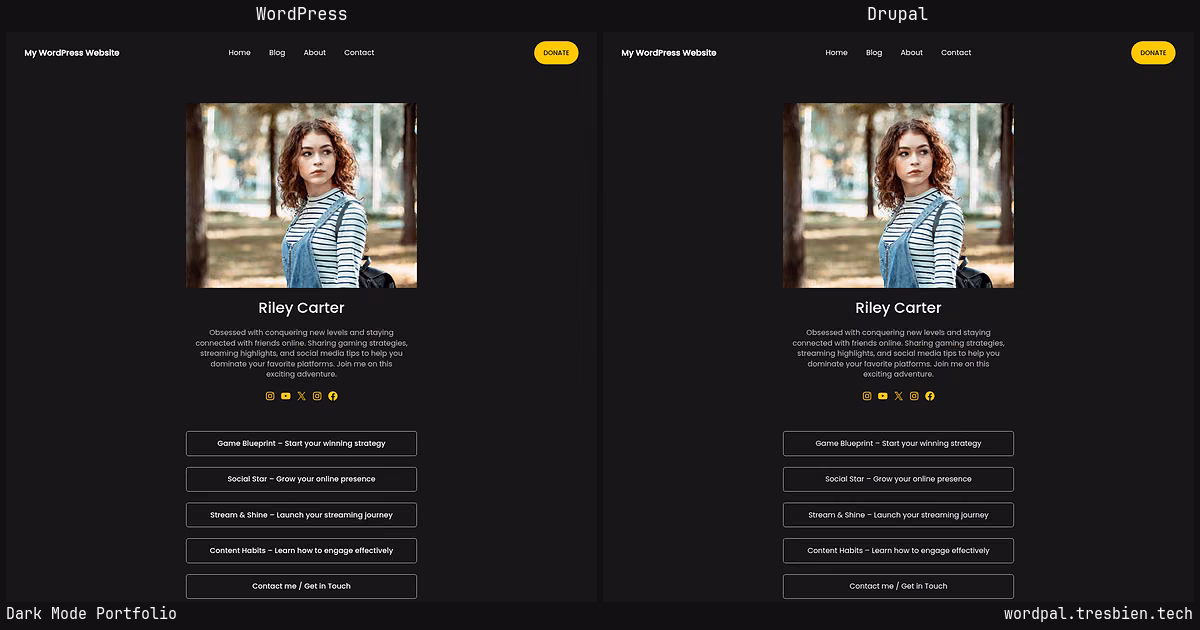Click the WordPress column label

(x=301, y=14)
